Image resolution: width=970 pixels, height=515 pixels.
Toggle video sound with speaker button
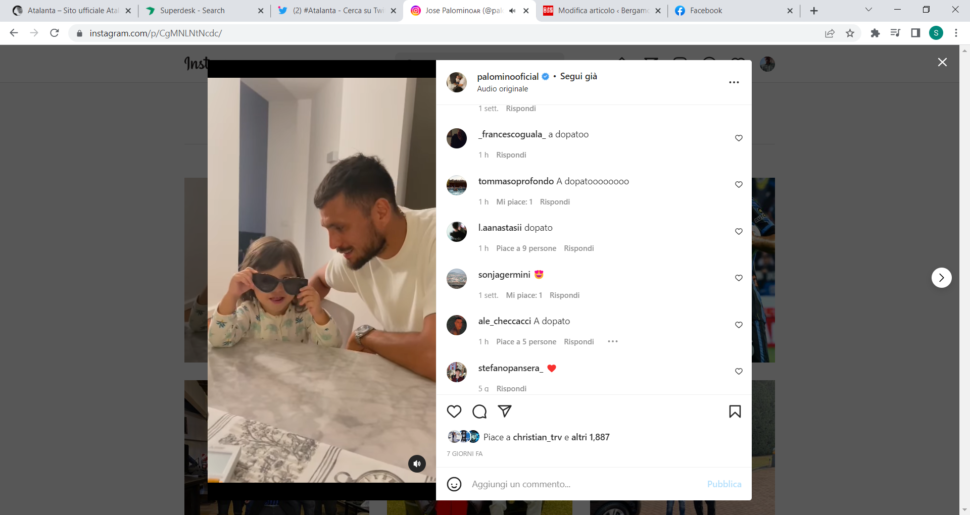click(x=417, y=464)
